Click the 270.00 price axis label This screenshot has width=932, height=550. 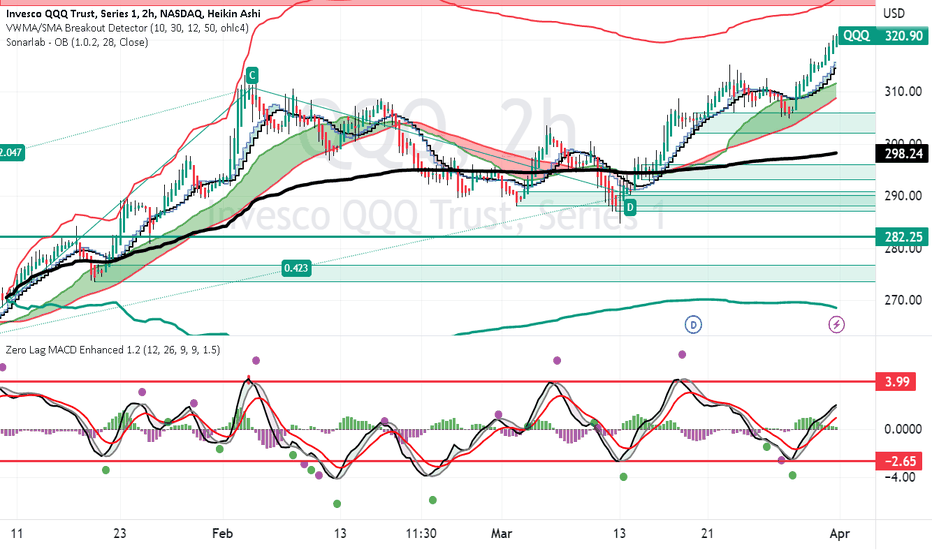(903, 300)
